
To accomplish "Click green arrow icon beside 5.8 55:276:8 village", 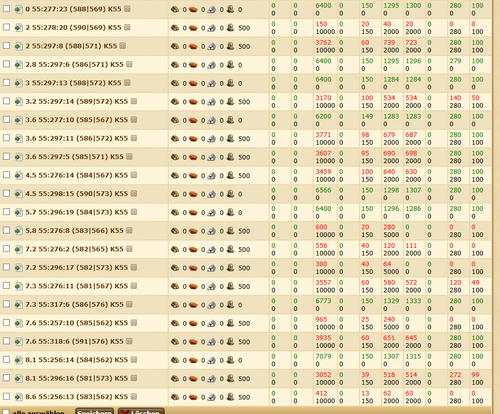I will [x=18, y=231].
